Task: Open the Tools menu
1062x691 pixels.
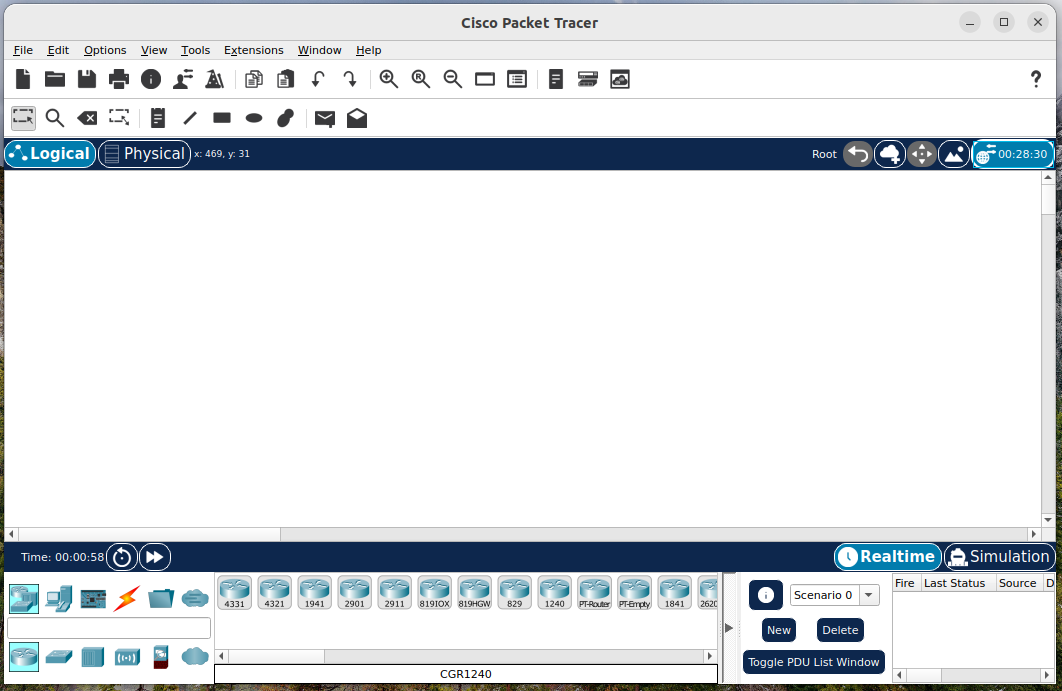Action: click(195, 50)
